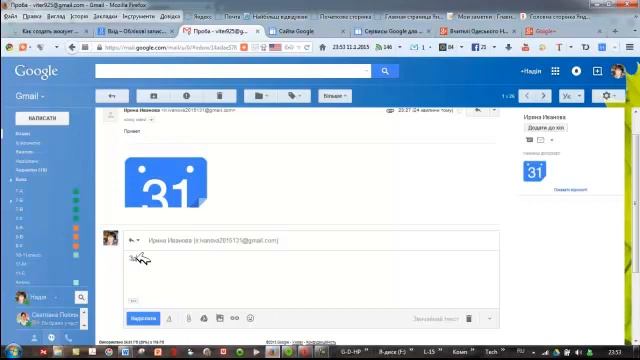640x360 pixels.
Task: Click the large calendar 31 image attachment
Action: coord(166,182)
